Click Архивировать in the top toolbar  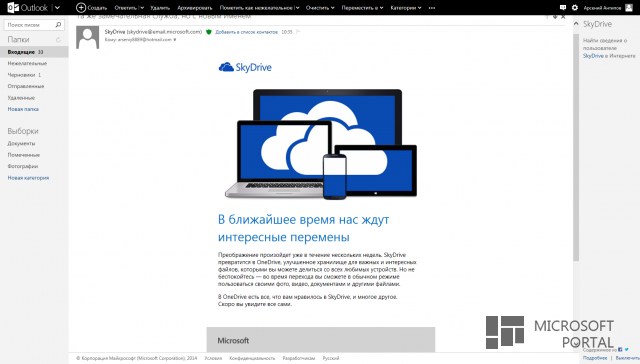[x=195, y=8]
